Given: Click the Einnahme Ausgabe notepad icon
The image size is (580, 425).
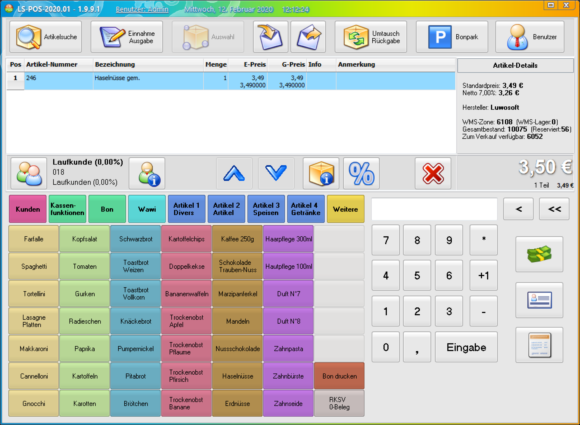Looking at the screenshot, I should pyautogui.click(x=127, y=37).
